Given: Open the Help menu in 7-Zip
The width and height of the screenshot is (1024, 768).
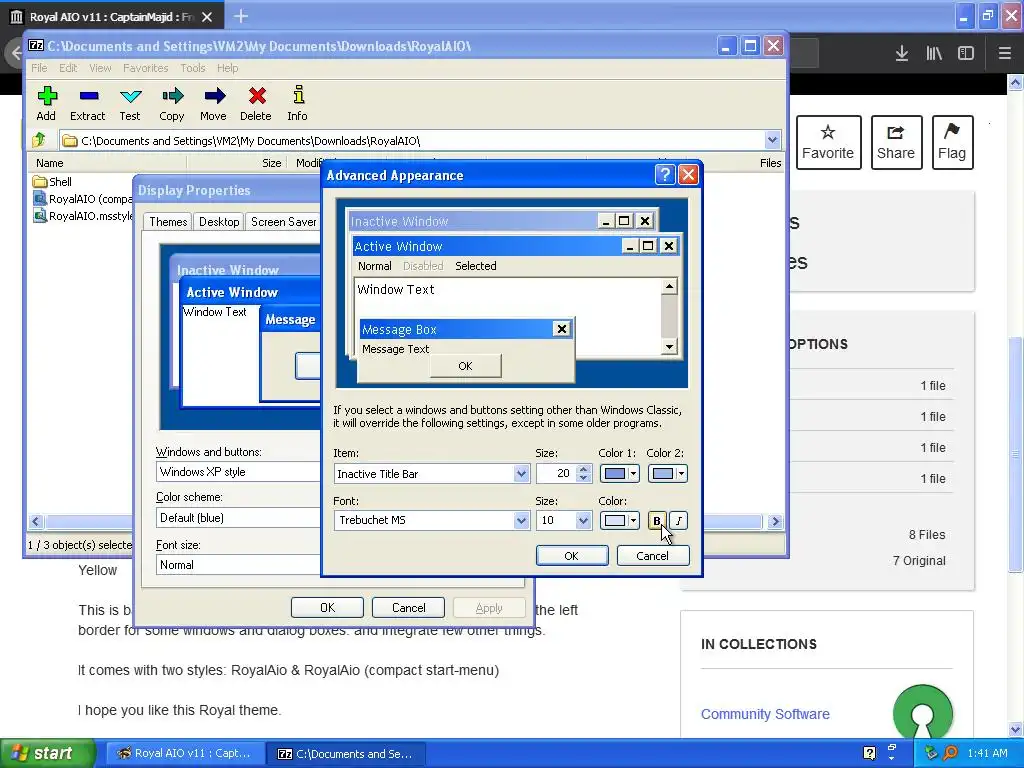Looking at the screenshot, I should [x=227, y=68].
